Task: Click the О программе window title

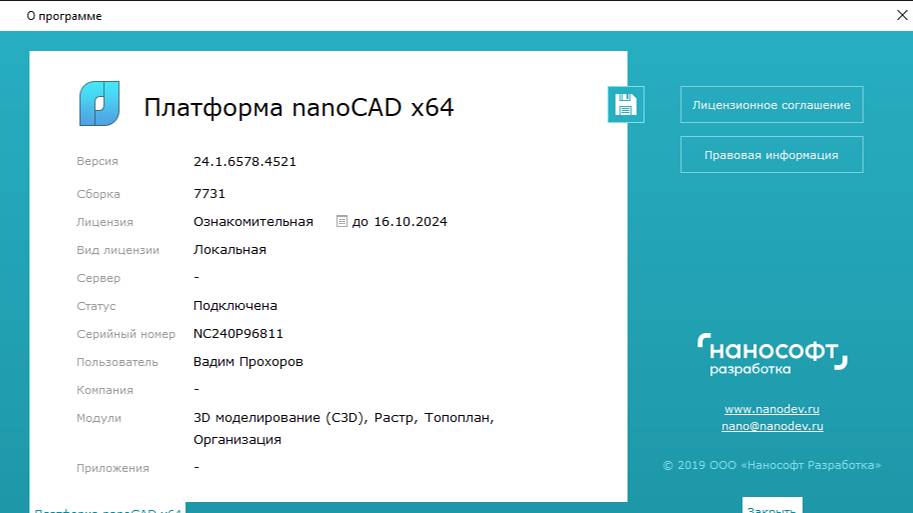Action: (x=64, y=16)
